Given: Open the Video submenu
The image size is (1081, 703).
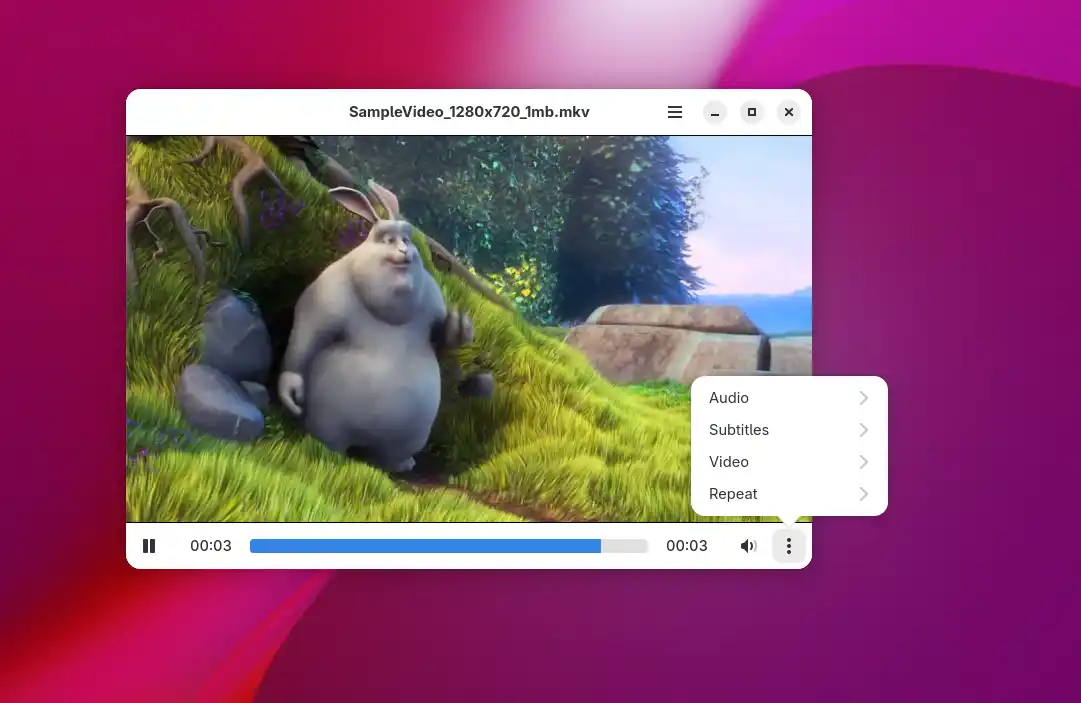Looking at the screenshot, I should pos(789,462).
